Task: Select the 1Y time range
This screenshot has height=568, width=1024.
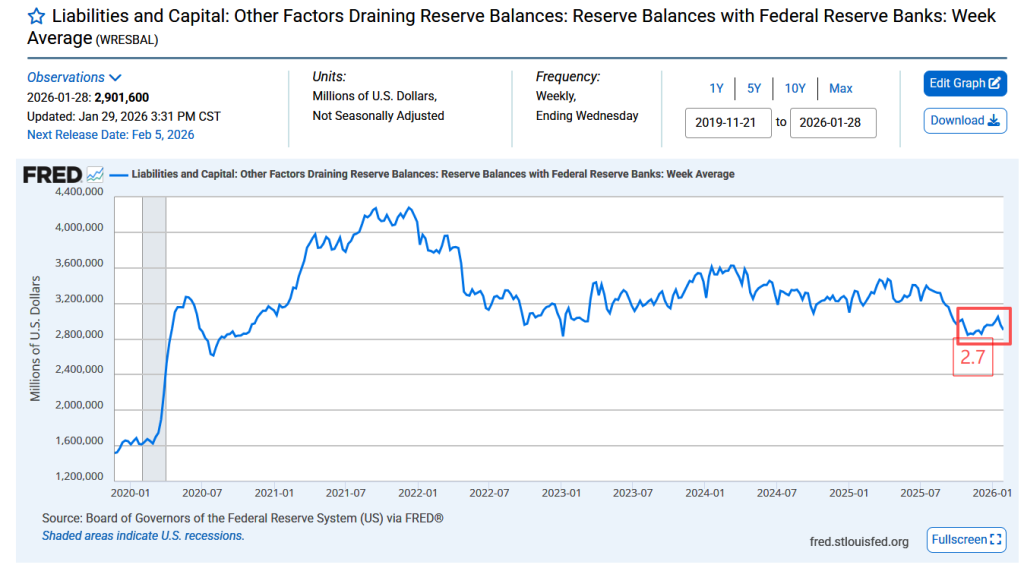Action: [716, 88]
